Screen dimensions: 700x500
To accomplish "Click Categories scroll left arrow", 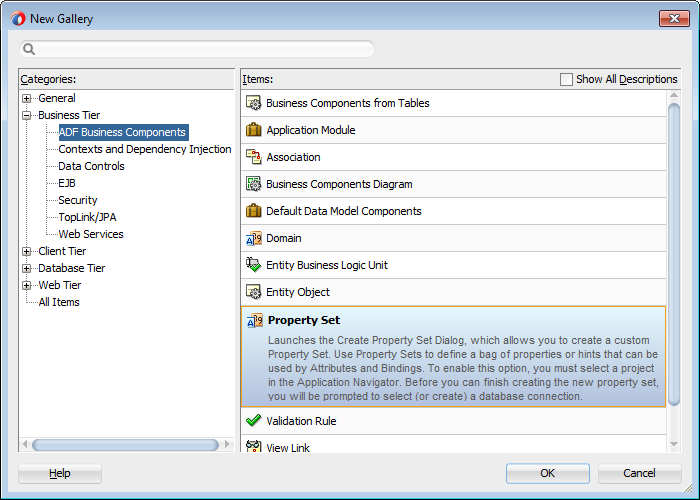I will click(25, 445).
